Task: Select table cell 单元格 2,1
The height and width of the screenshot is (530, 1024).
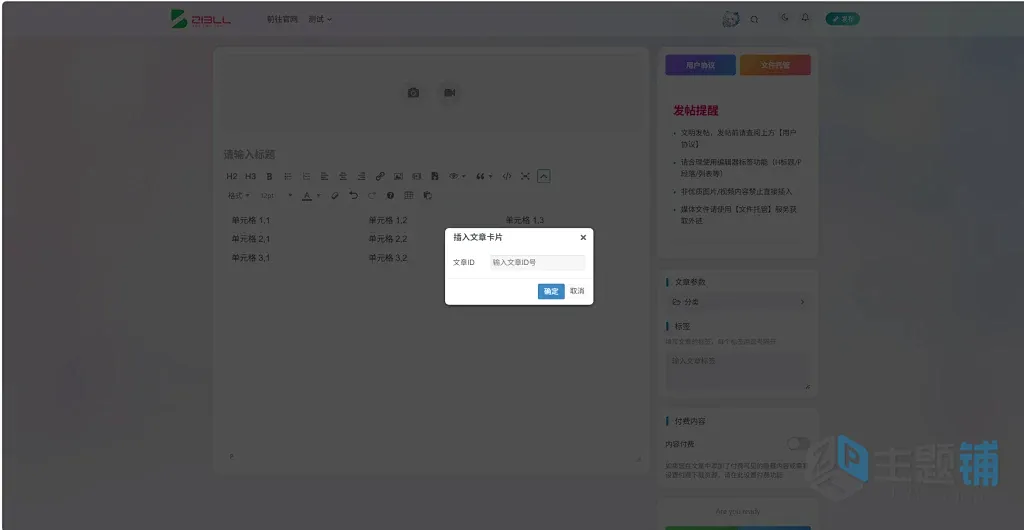Action: [x=251, y=239]
